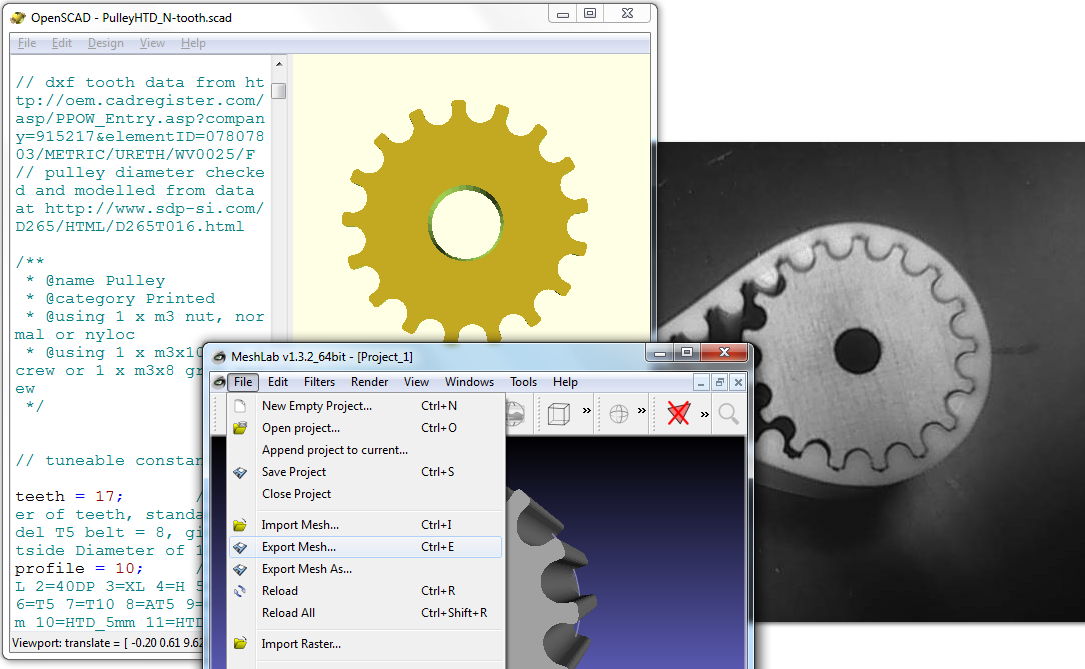Screen dimensions: 1085x669
Task: Click the yellow pulley model in OpenSCAD viewport
Action: click(x=465, y=223)
